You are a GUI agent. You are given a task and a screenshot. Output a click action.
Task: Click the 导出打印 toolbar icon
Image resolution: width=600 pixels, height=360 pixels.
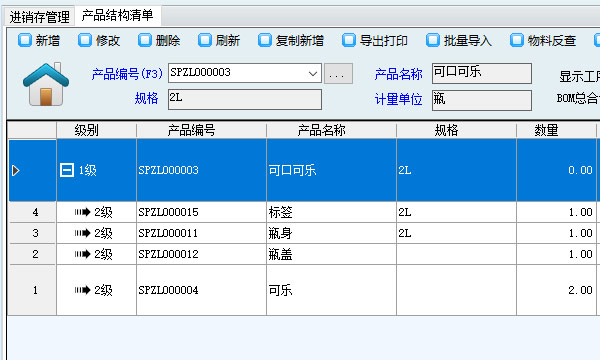[349, 40]
